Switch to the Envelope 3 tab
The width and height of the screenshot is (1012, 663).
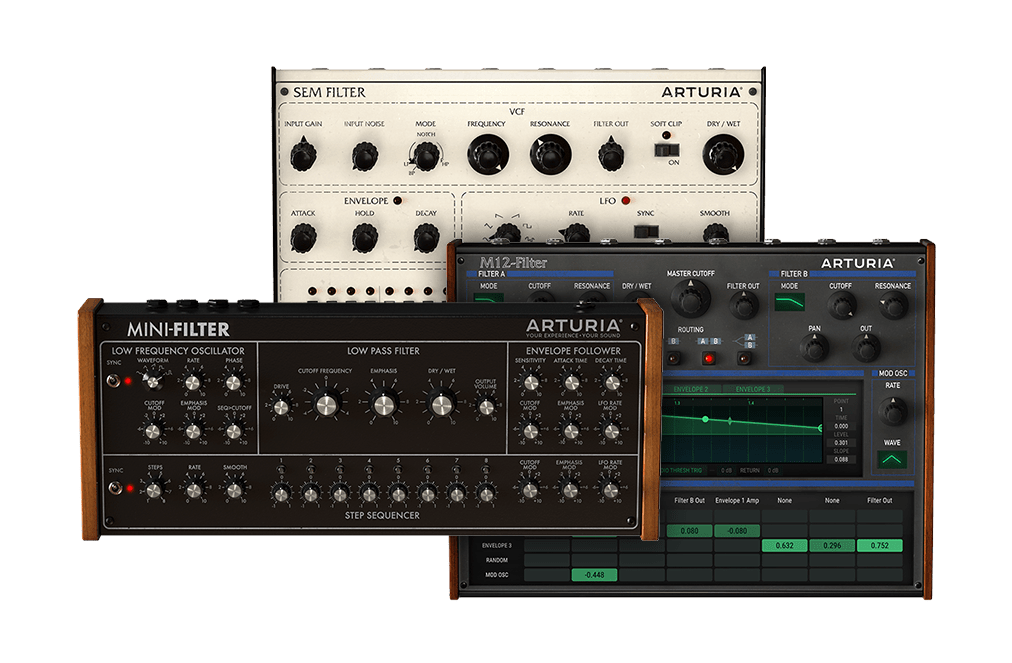click(753, 389)
